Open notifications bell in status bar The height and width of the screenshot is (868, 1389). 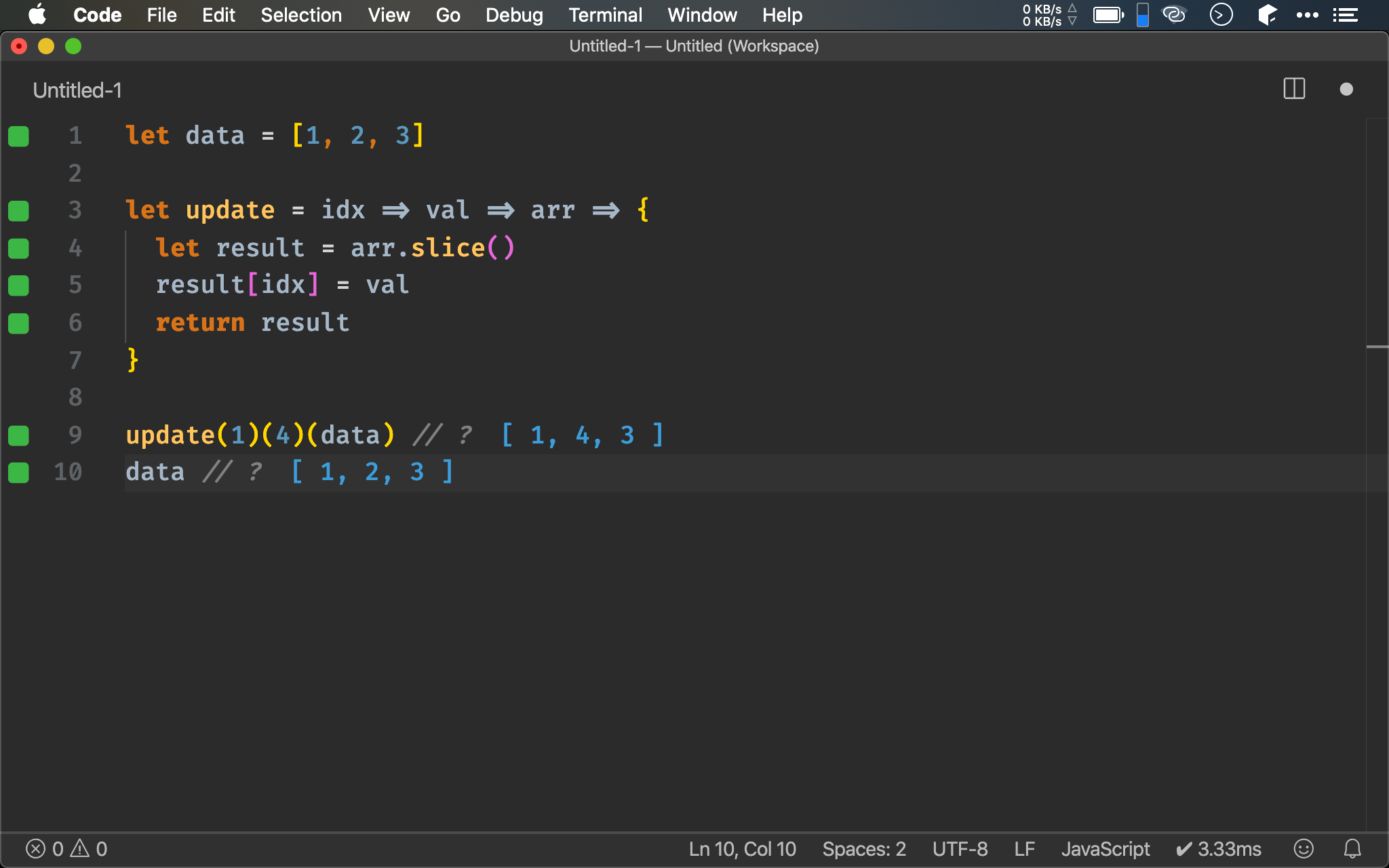1352,848
